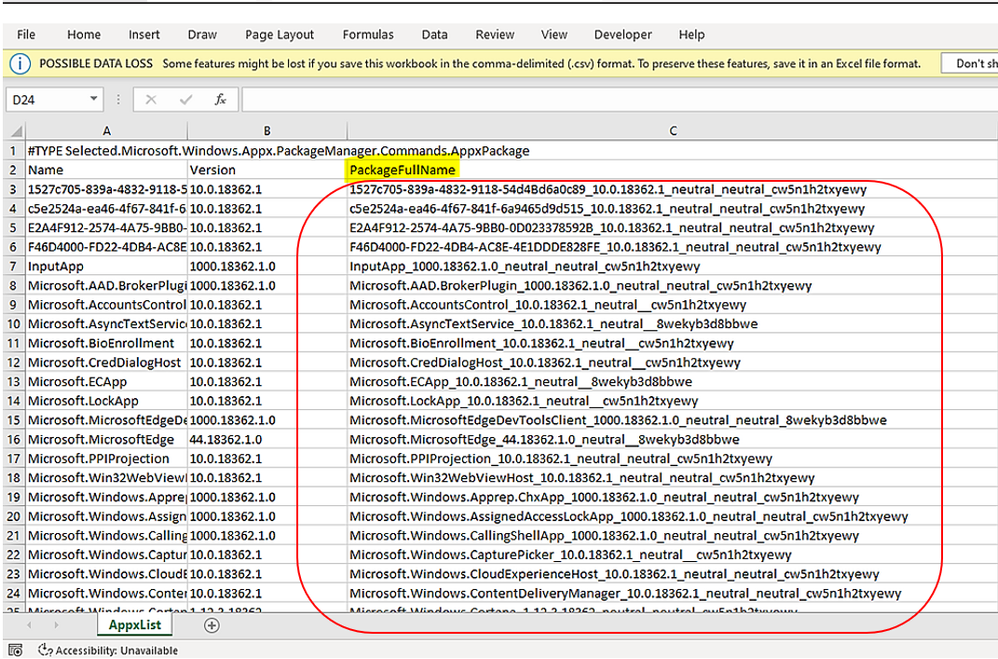The width and height of the screenshot is (998, 659).
Task: Select column B header
Action: click(267, 131)
